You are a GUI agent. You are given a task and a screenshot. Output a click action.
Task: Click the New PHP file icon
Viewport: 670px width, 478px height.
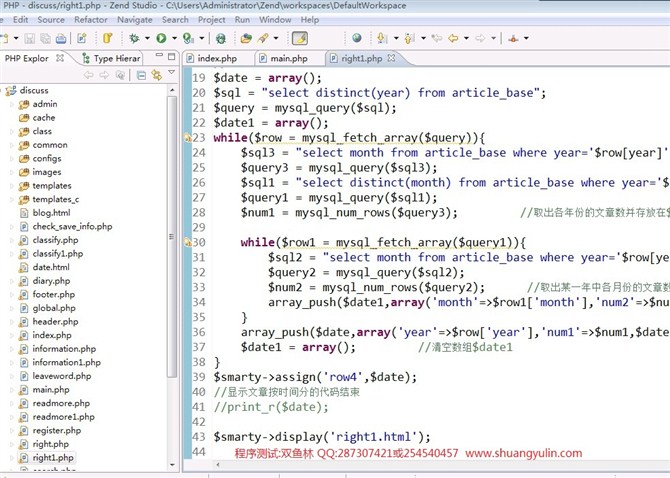tap(82, 38)
